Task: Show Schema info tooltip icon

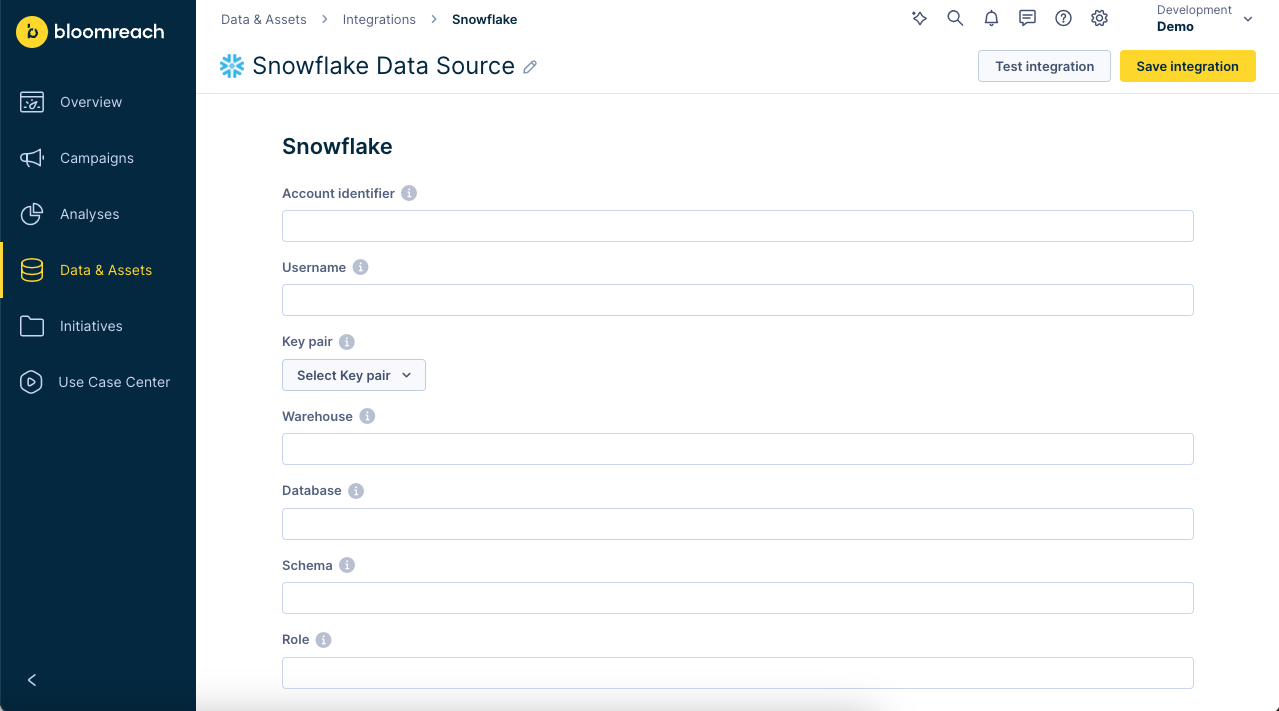Action: tap(347, 565)
